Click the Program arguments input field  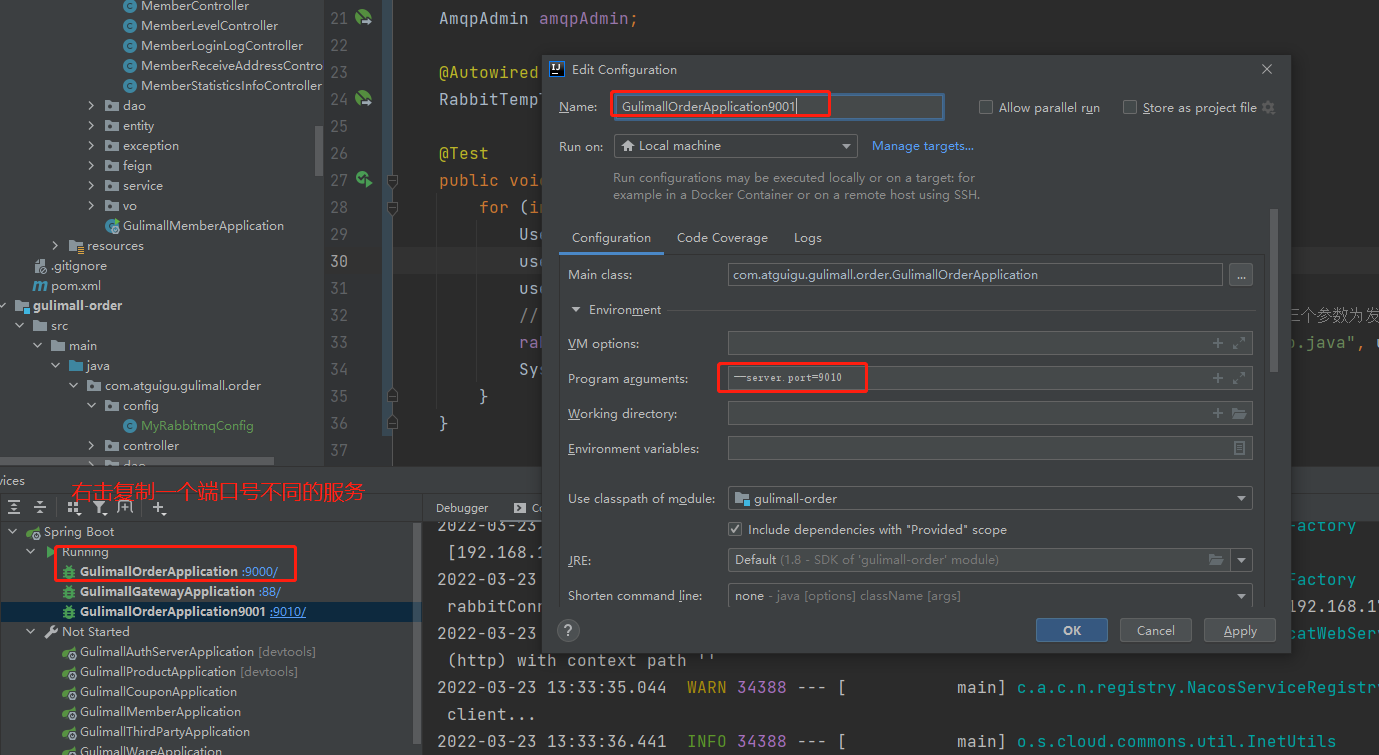990,379
